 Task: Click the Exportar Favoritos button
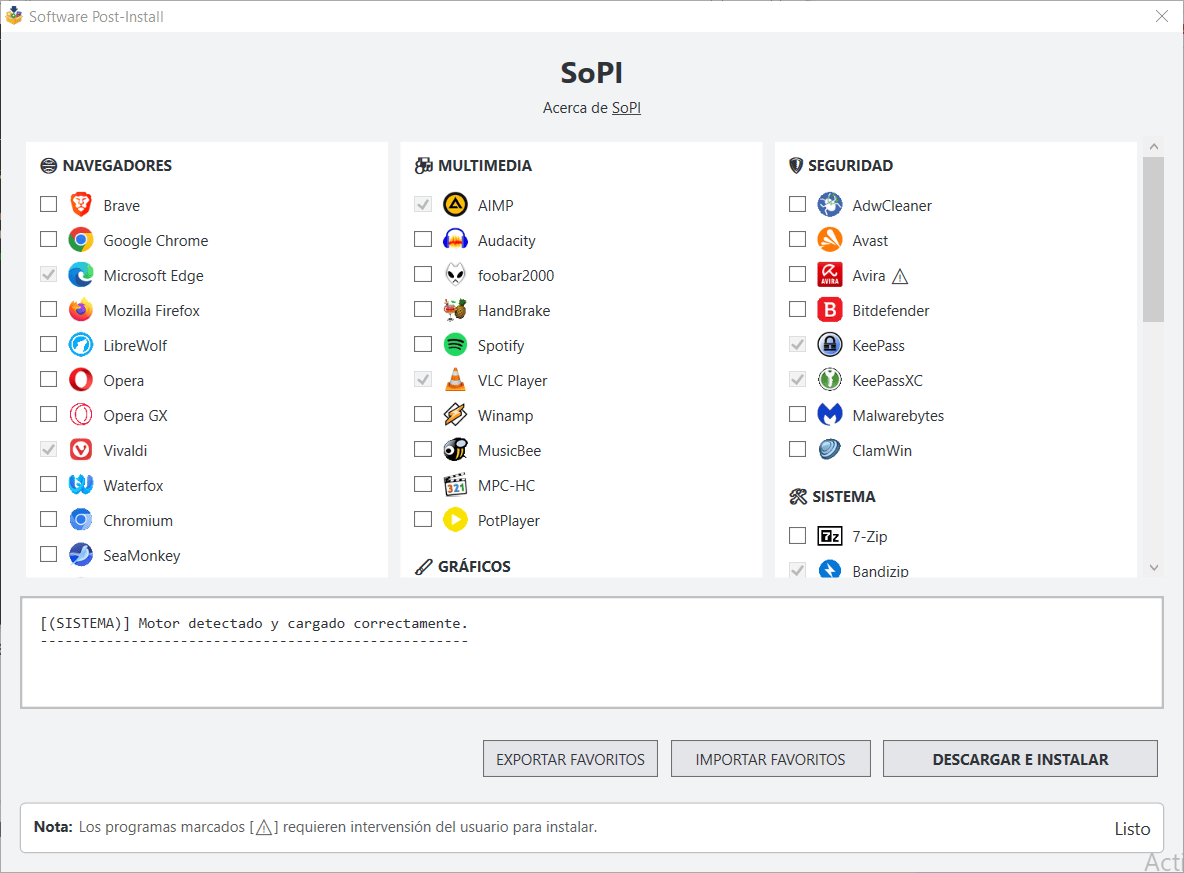[570, 759]
